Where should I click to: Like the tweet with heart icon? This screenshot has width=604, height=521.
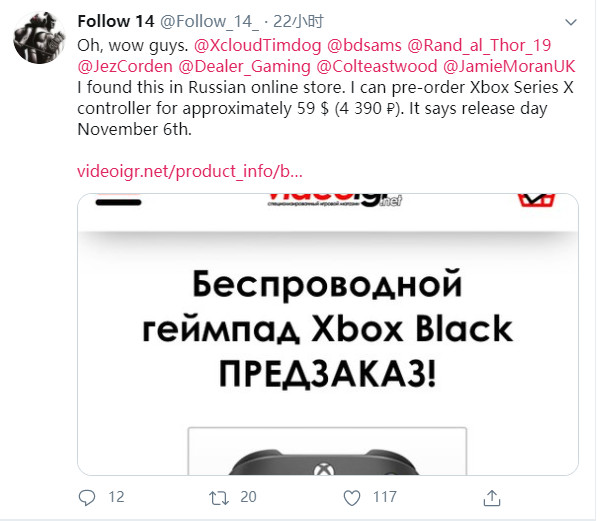352,498
